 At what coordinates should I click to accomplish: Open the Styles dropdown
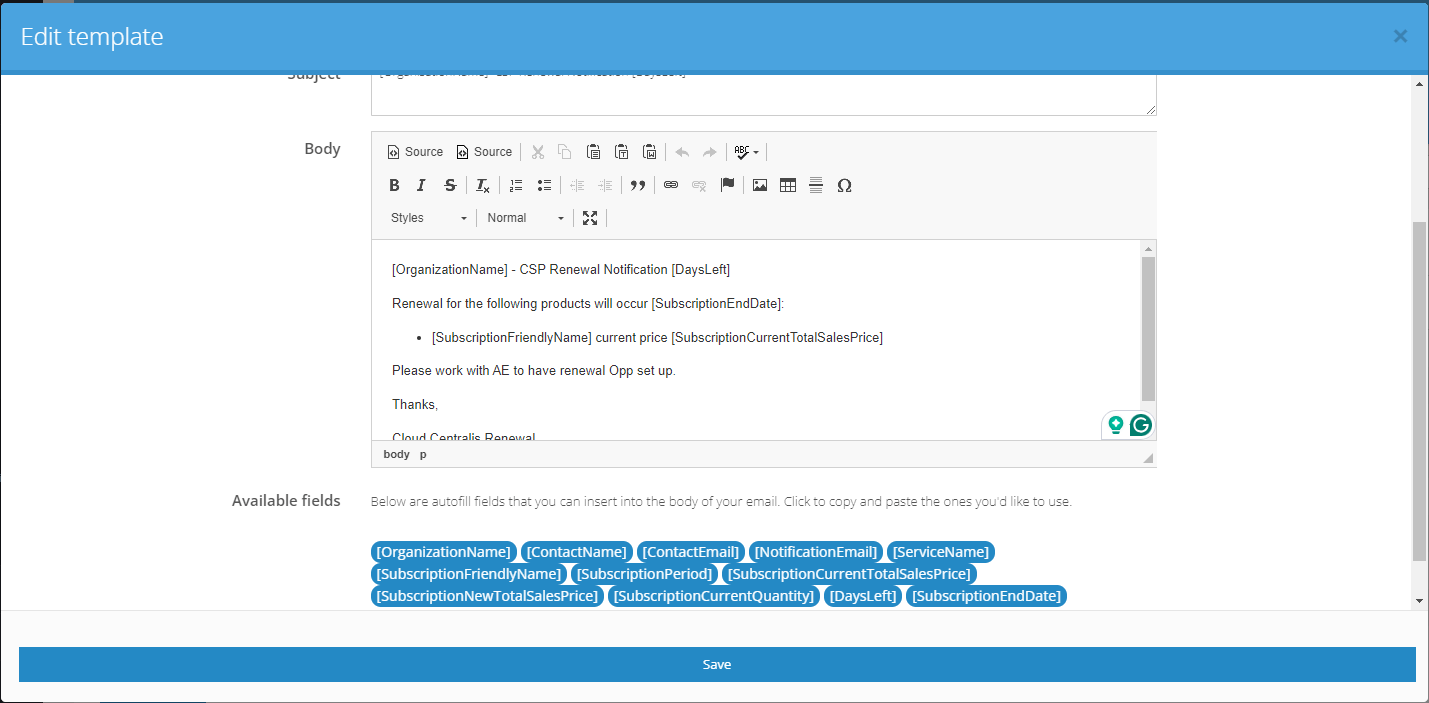(429, 218)
